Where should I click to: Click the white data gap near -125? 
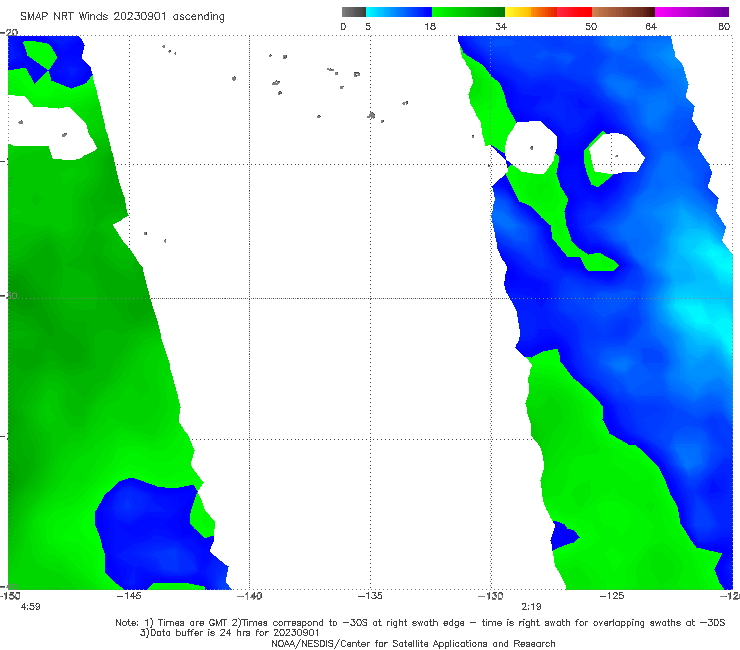click(x=616, y=153)
